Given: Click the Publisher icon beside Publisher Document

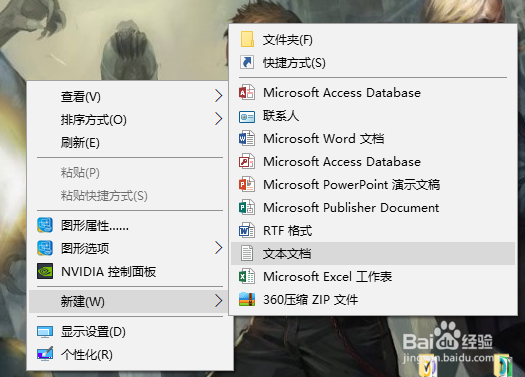Looking at the screenshot, I should coord(247,208).
